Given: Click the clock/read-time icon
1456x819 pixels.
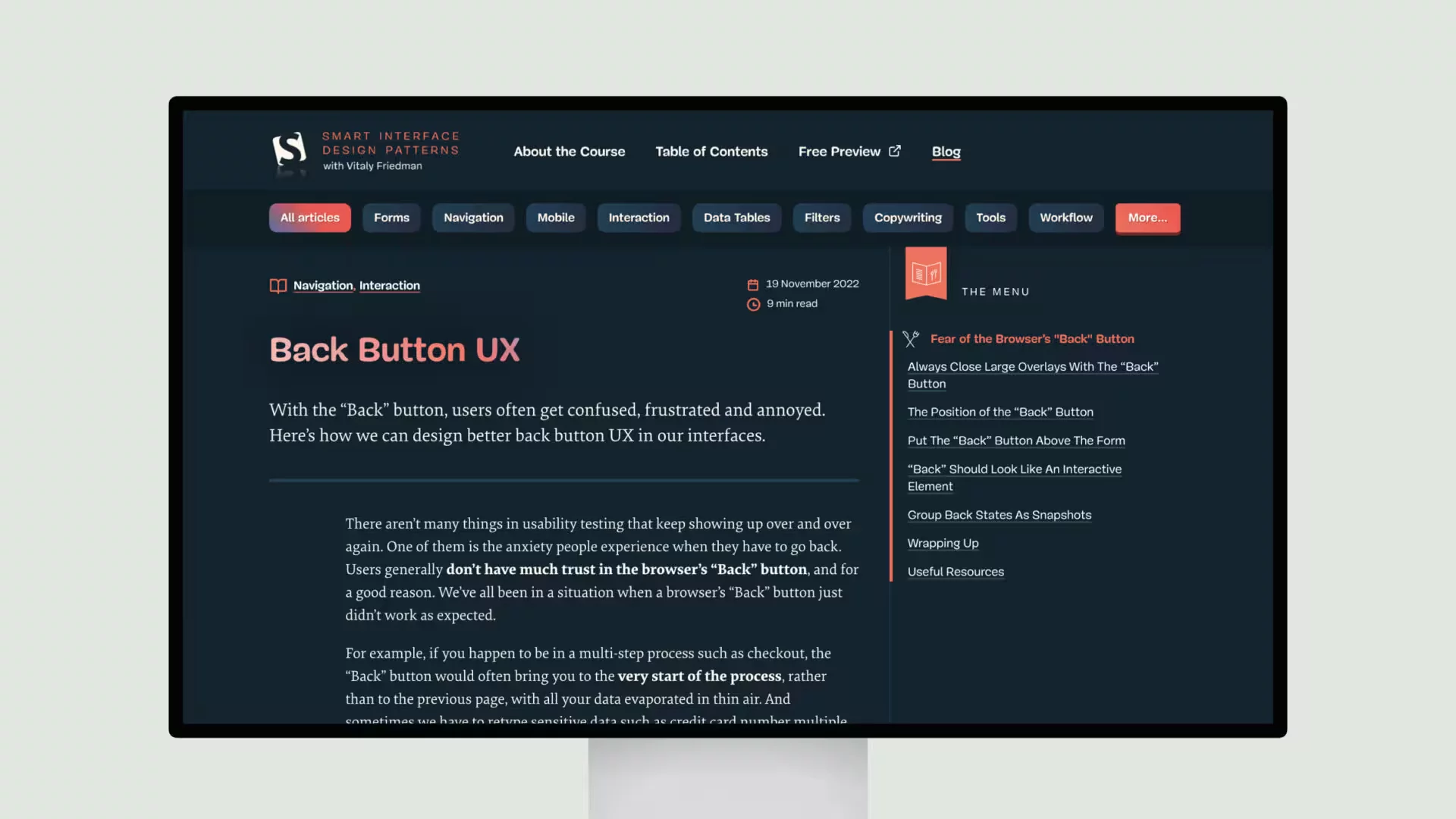Looking at the screenshot, I should click(753, 303).
